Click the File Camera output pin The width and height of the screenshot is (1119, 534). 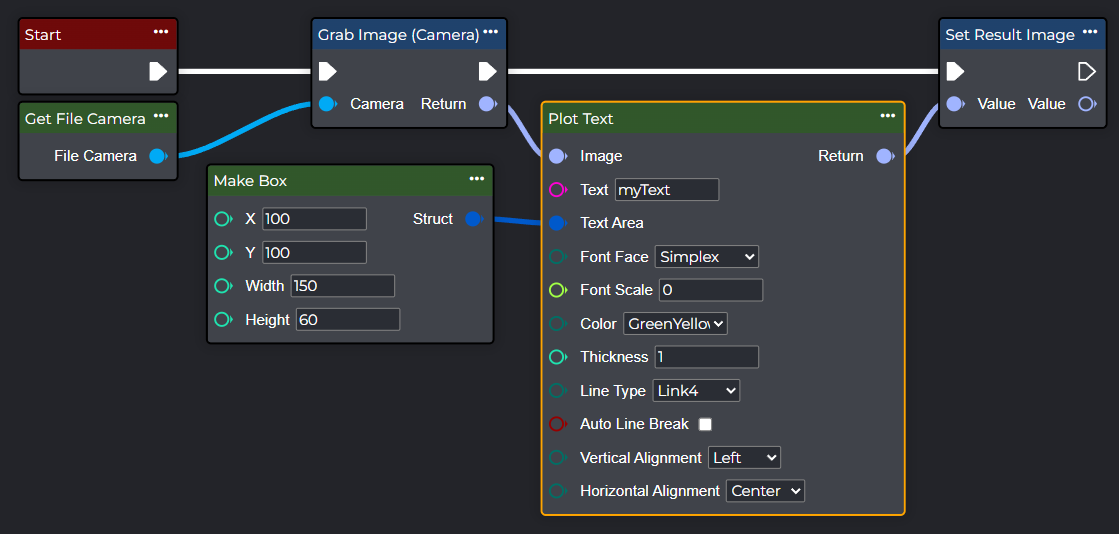click(x=157, y=156)
